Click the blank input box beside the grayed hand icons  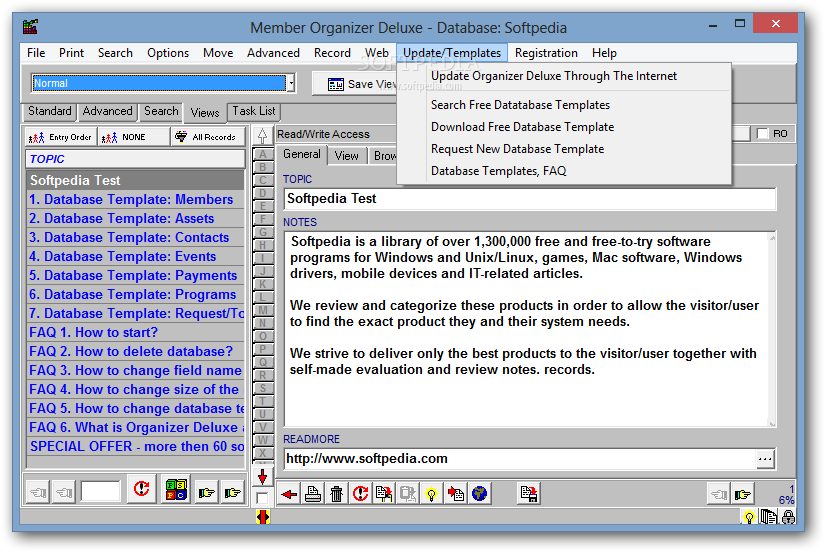(x=100, y=491)
